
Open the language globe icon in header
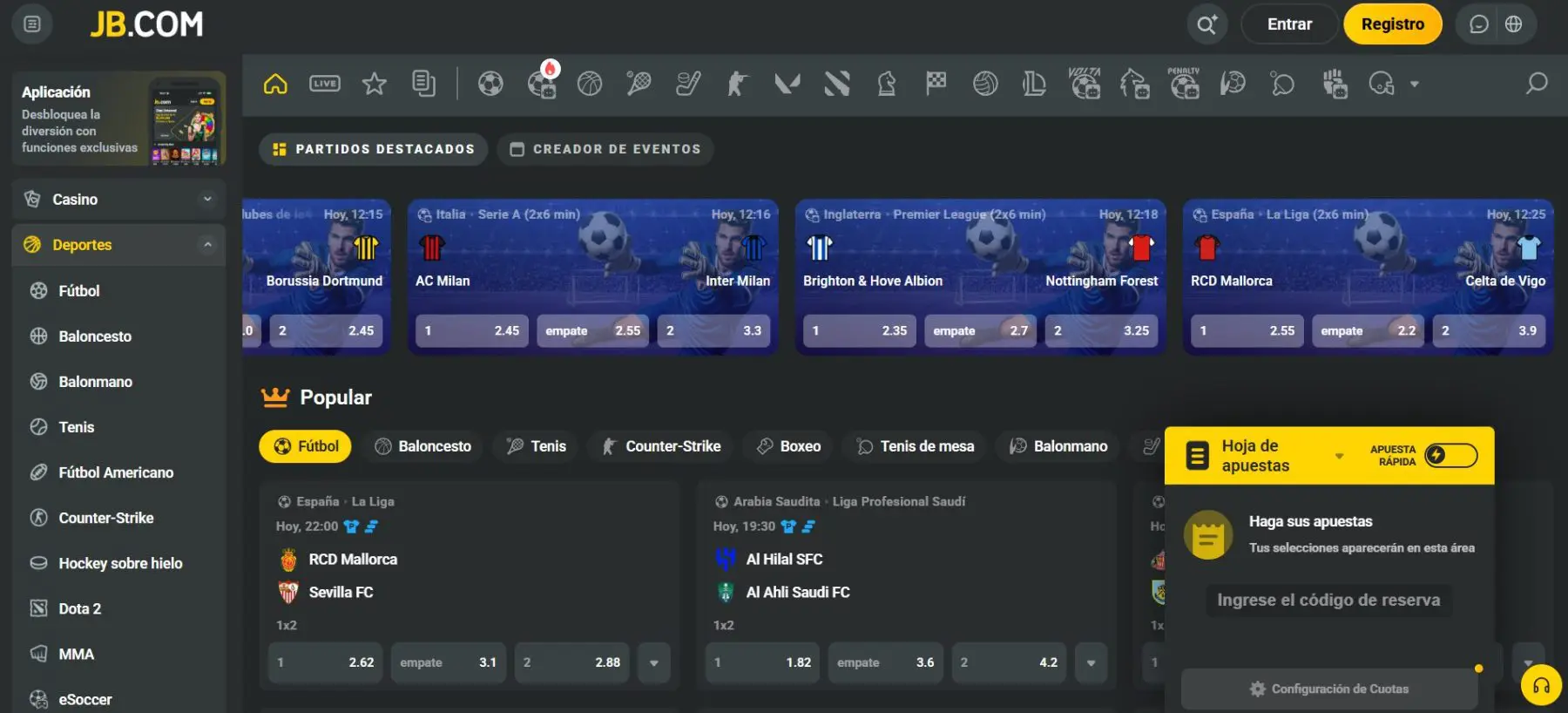(1514, 24)
